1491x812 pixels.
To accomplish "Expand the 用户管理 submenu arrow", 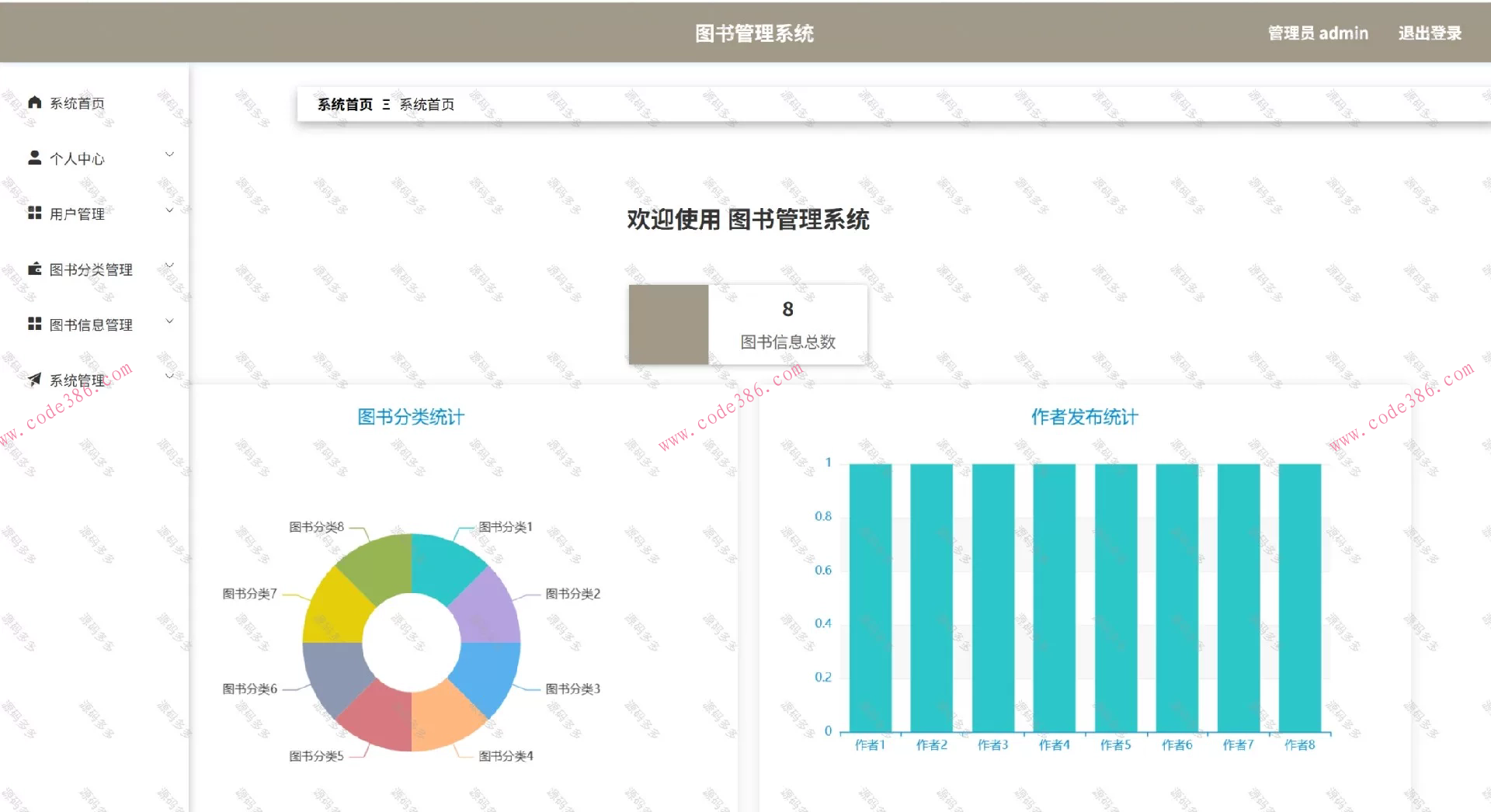I will [x=169, y=210].
